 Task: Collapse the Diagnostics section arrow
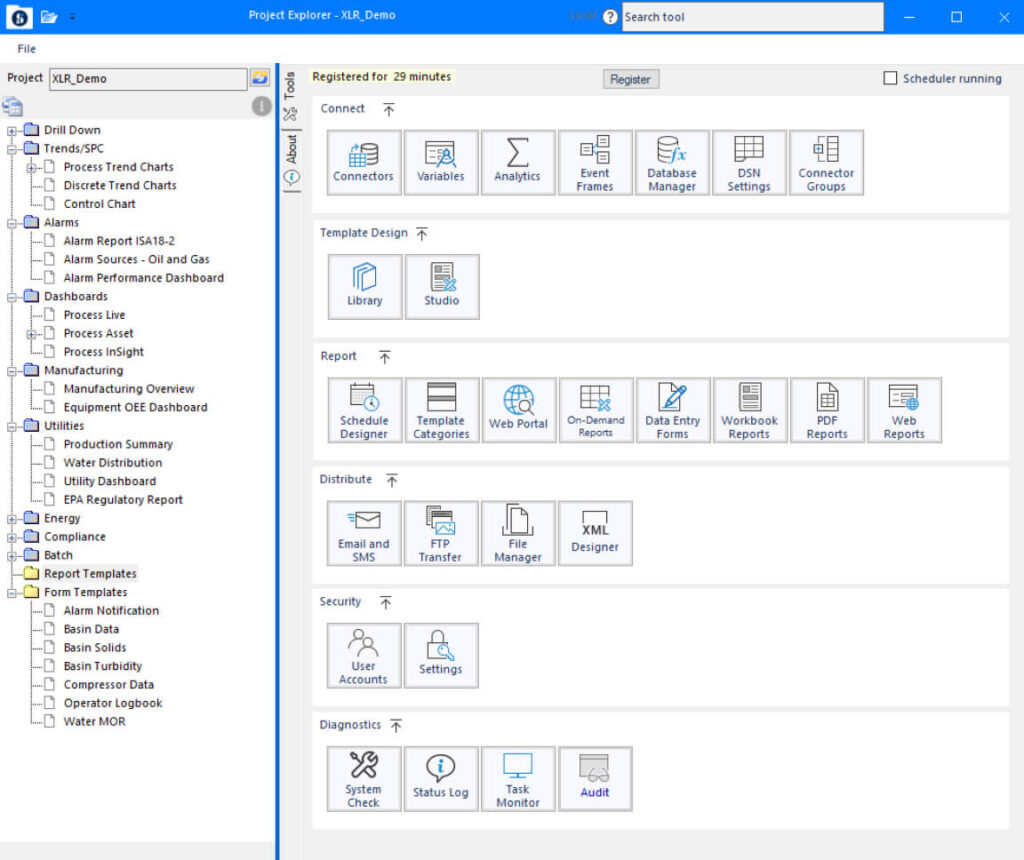tap(397, 725)
